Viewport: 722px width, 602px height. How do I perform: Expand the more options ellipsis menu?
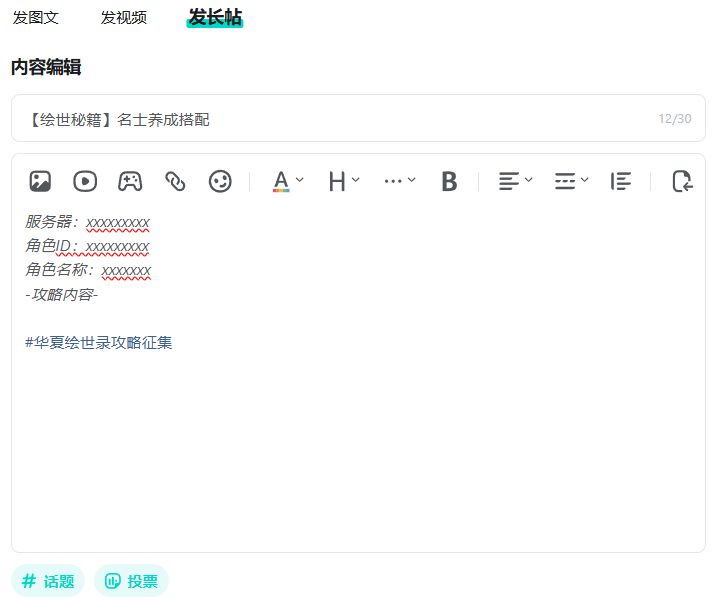coord(399,181)
